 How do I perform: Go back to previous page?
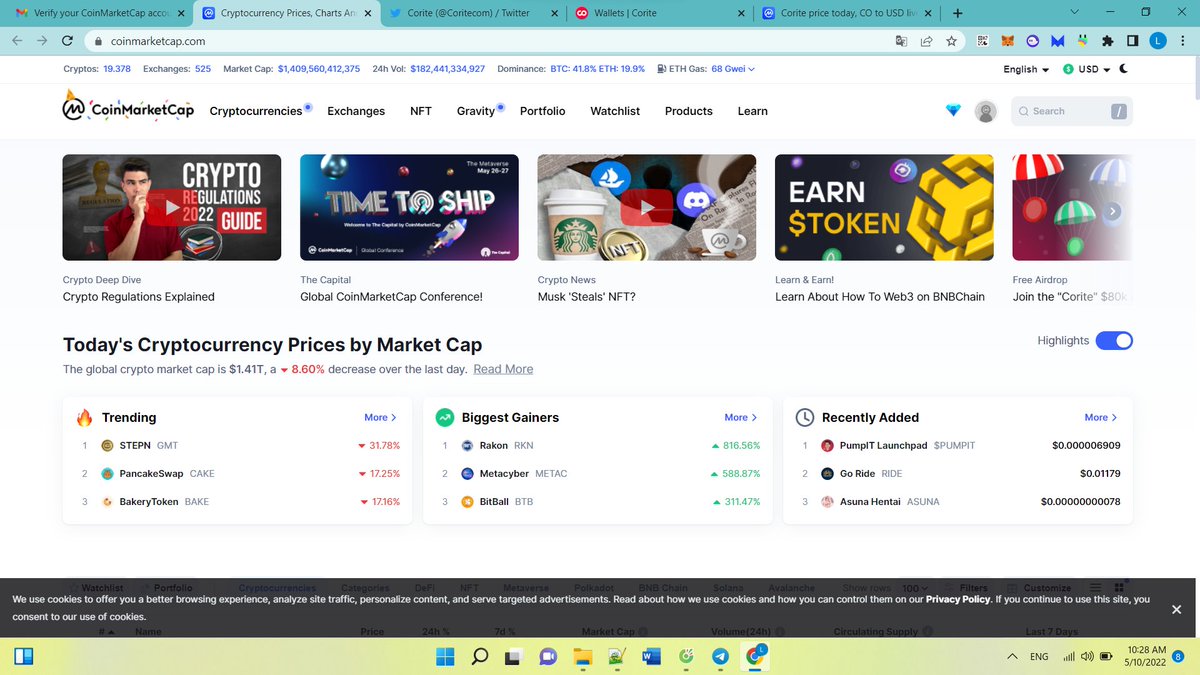(18, 41)
